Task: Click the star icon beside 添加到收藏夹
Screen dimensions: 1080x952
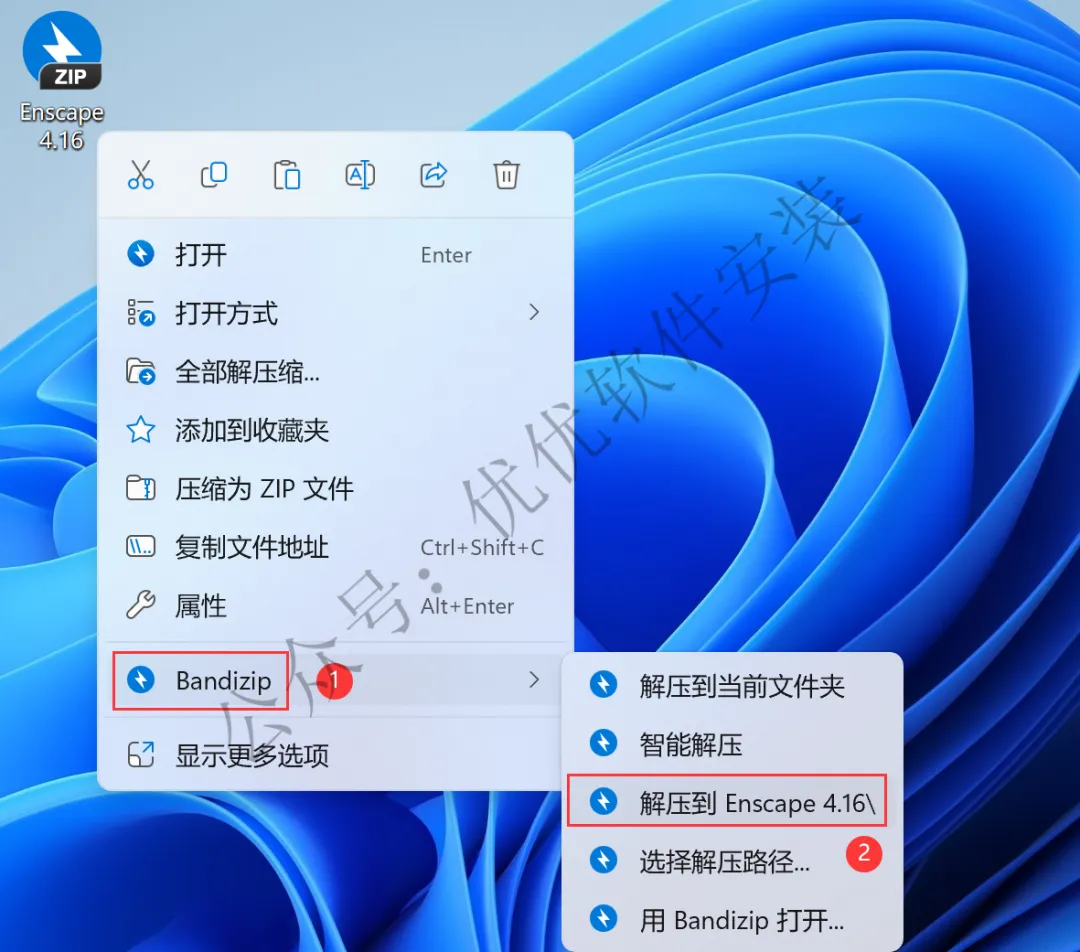Action: point(141,430)
